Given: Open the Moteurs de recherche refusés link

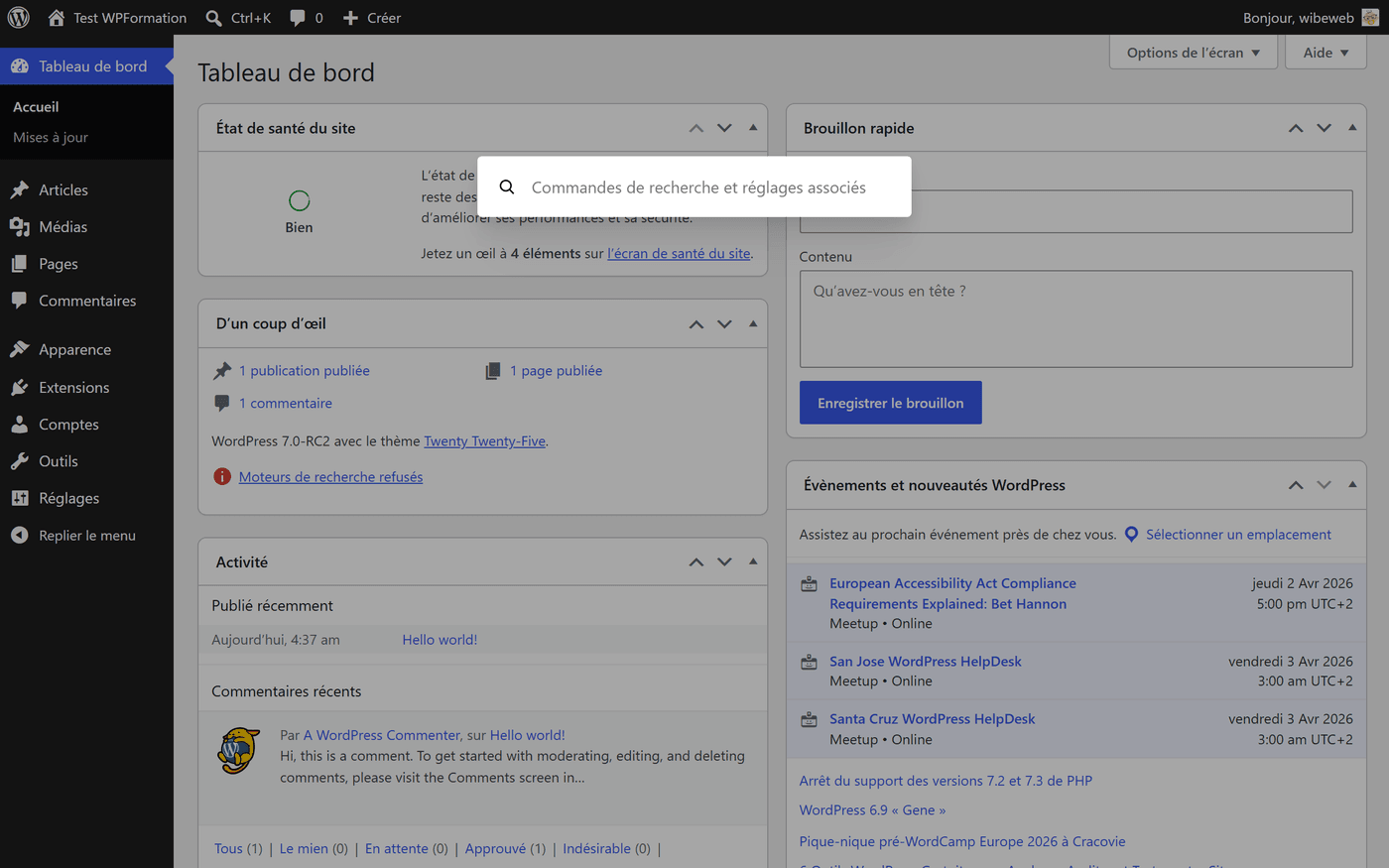Looking at the screenshot, I should 330,477.
